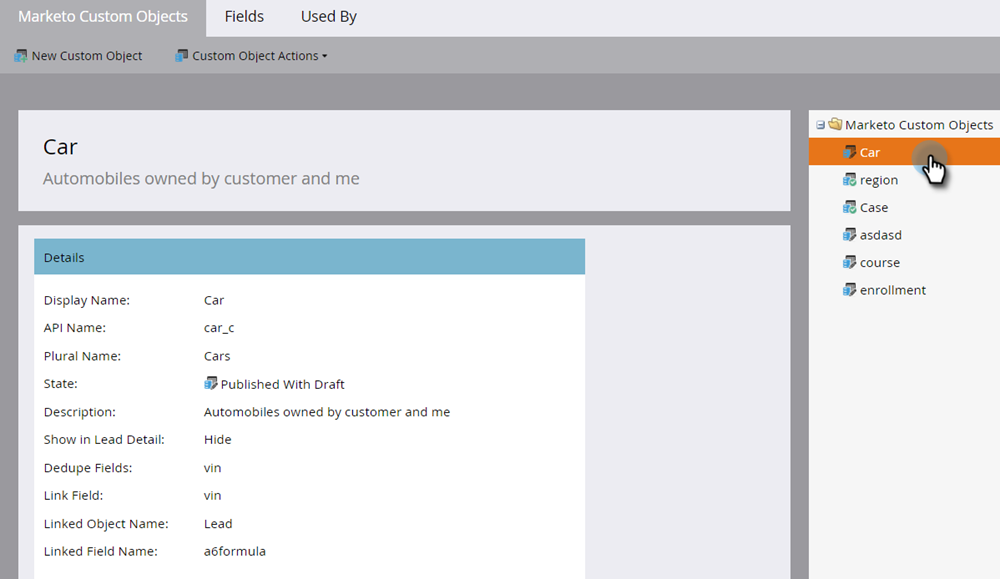Viewport: 1000px width, 579px height.
Task: Click the asdasd object icon in tree
Action: pyautogui.click(x=849, y=235)
